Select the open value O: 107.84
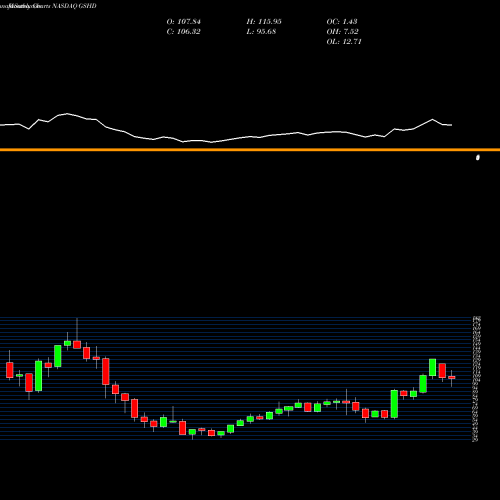Viewport: 500px width, 500px height. (184, 22)
